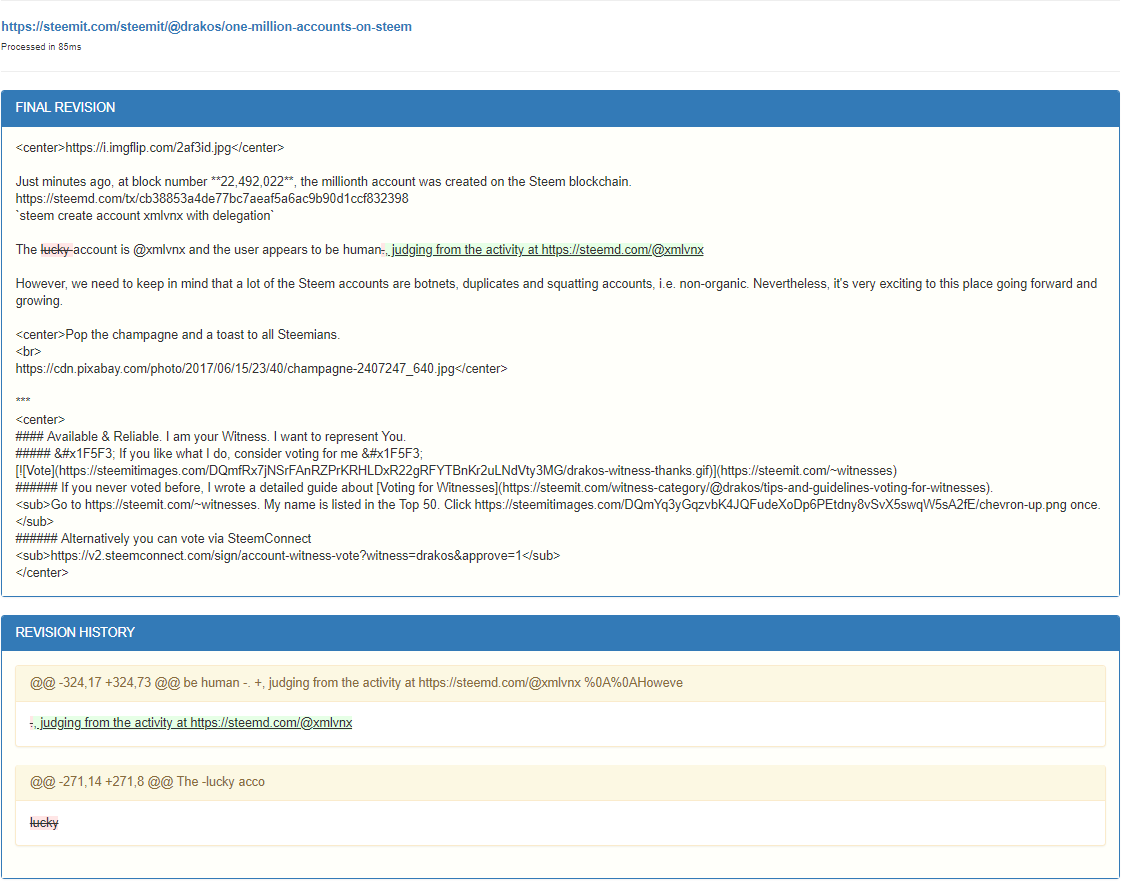Screen dimensions: 1121x881
Task: Click the '<br>' tag line
Action: (x=29, y=352)
